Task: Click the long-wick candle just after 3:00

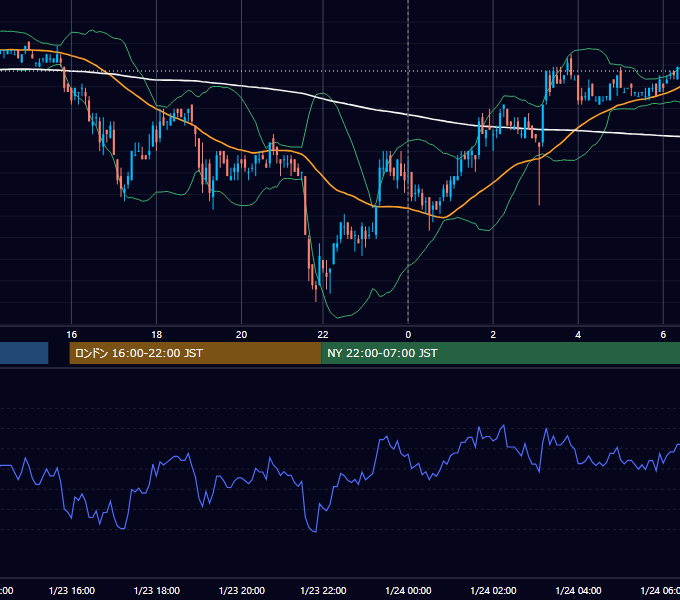Action: click(x=539, y=173)
